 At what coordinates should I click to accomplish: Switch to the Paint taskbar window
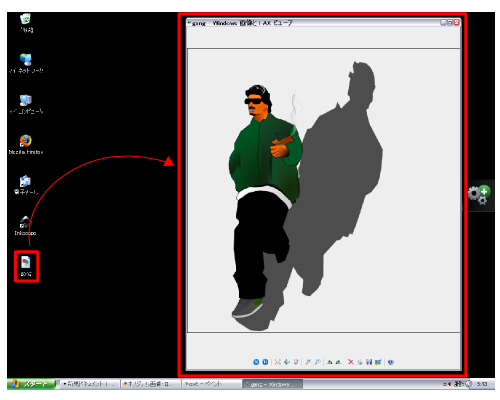(x=211, y=384)
